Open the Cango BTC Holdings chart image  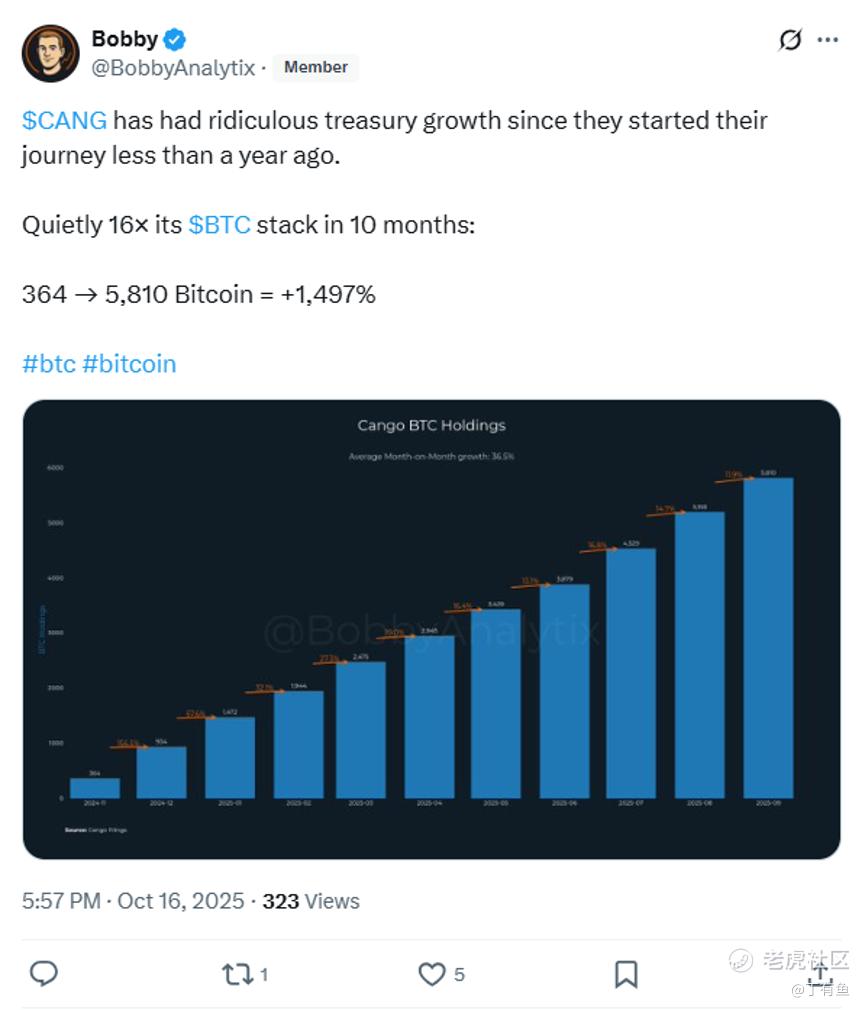pyautogui.click(x=431, y=629)
